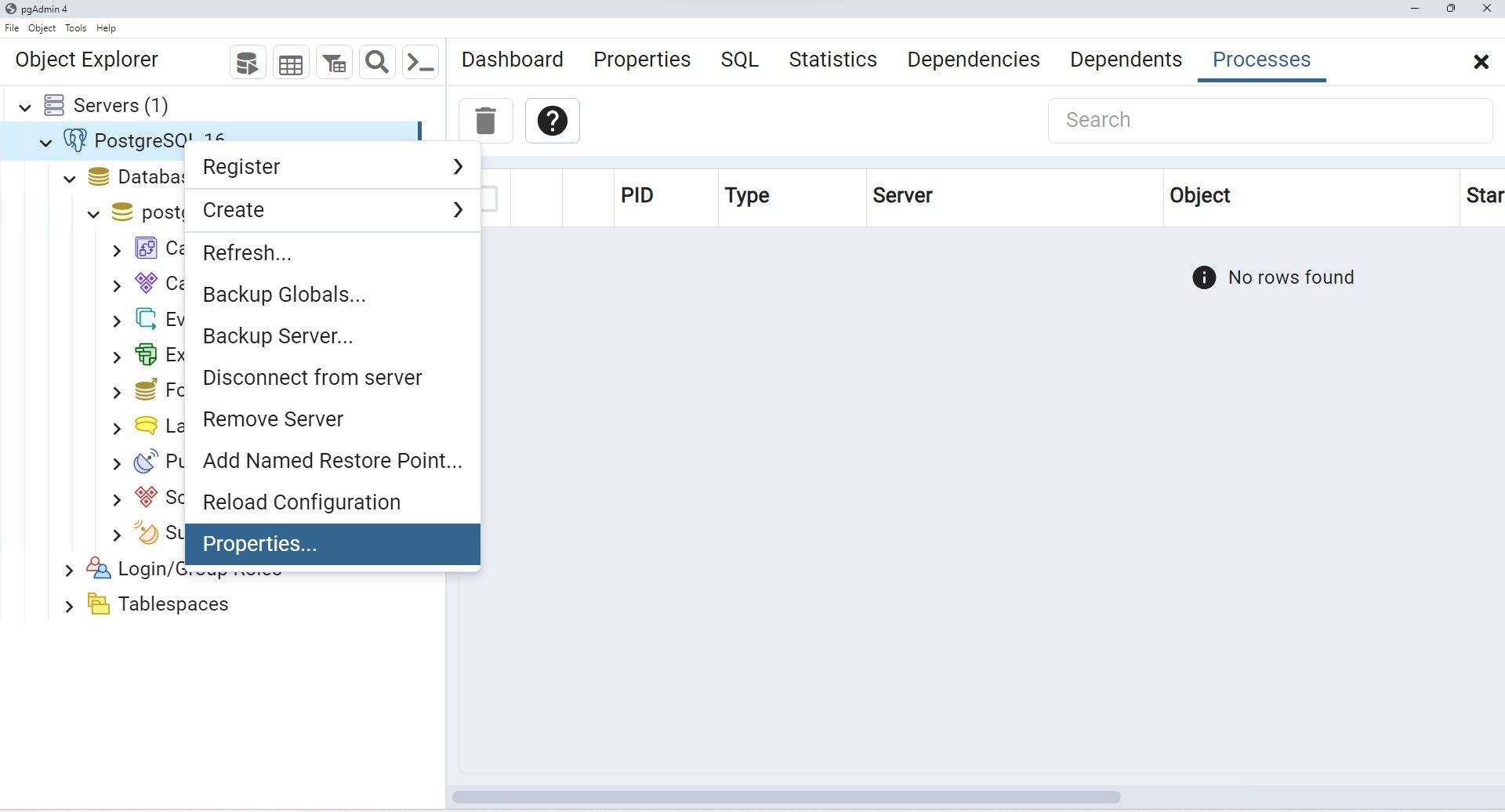This screenshot has width=1505, height=812.
Task: Click the Servers stack icon in Object Explorer
Action: (55, 104)
